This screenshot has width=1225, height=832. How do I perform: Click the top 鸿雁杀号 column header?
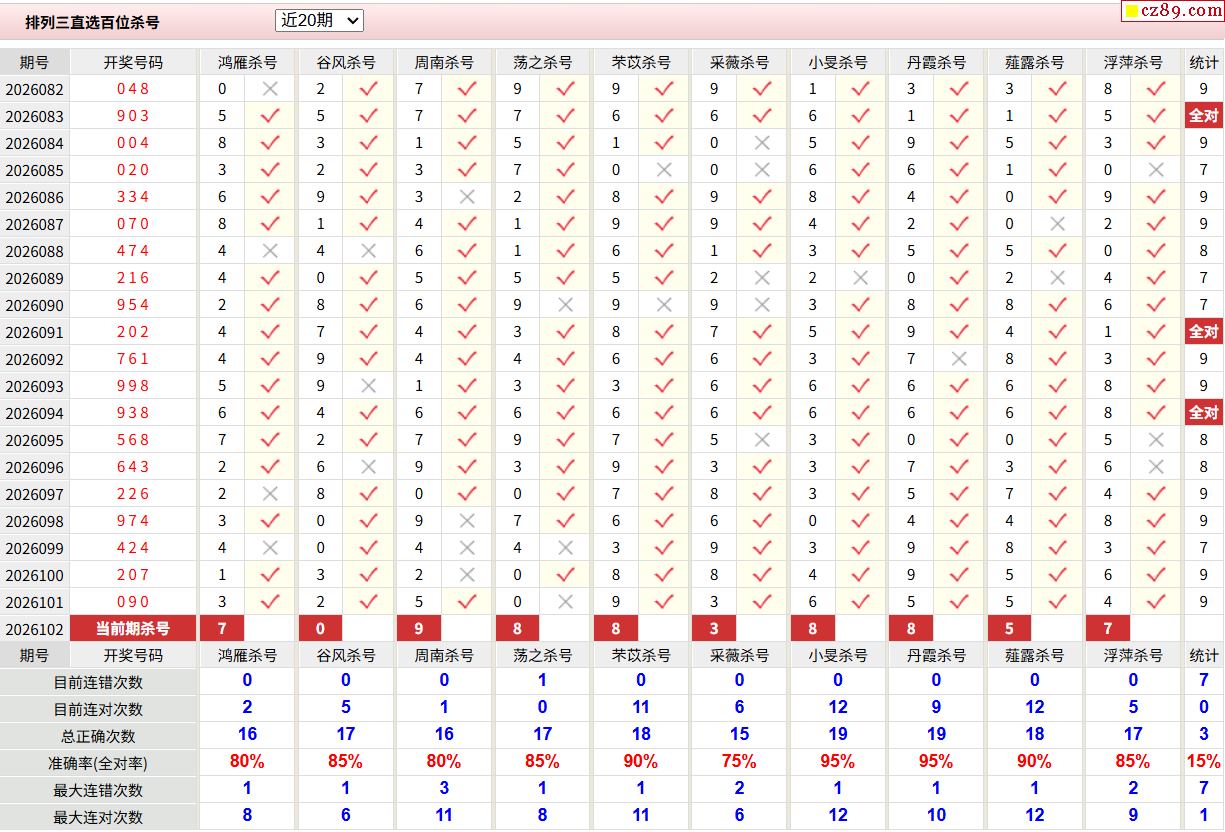[247, 62]
